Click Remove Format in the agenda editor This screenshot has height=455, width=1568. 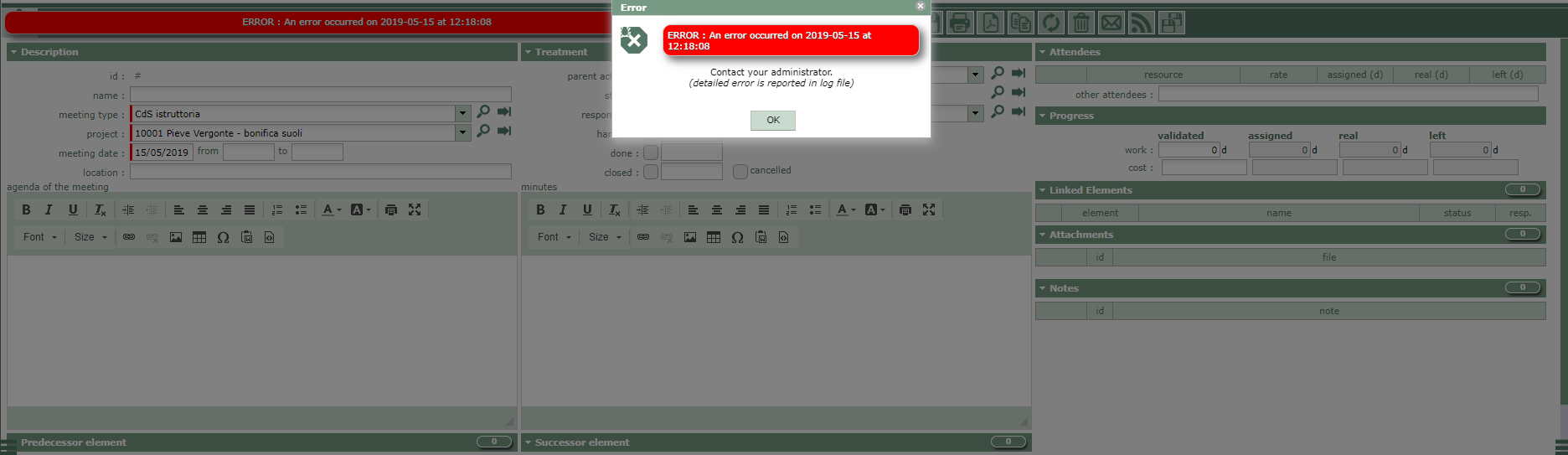100,209
